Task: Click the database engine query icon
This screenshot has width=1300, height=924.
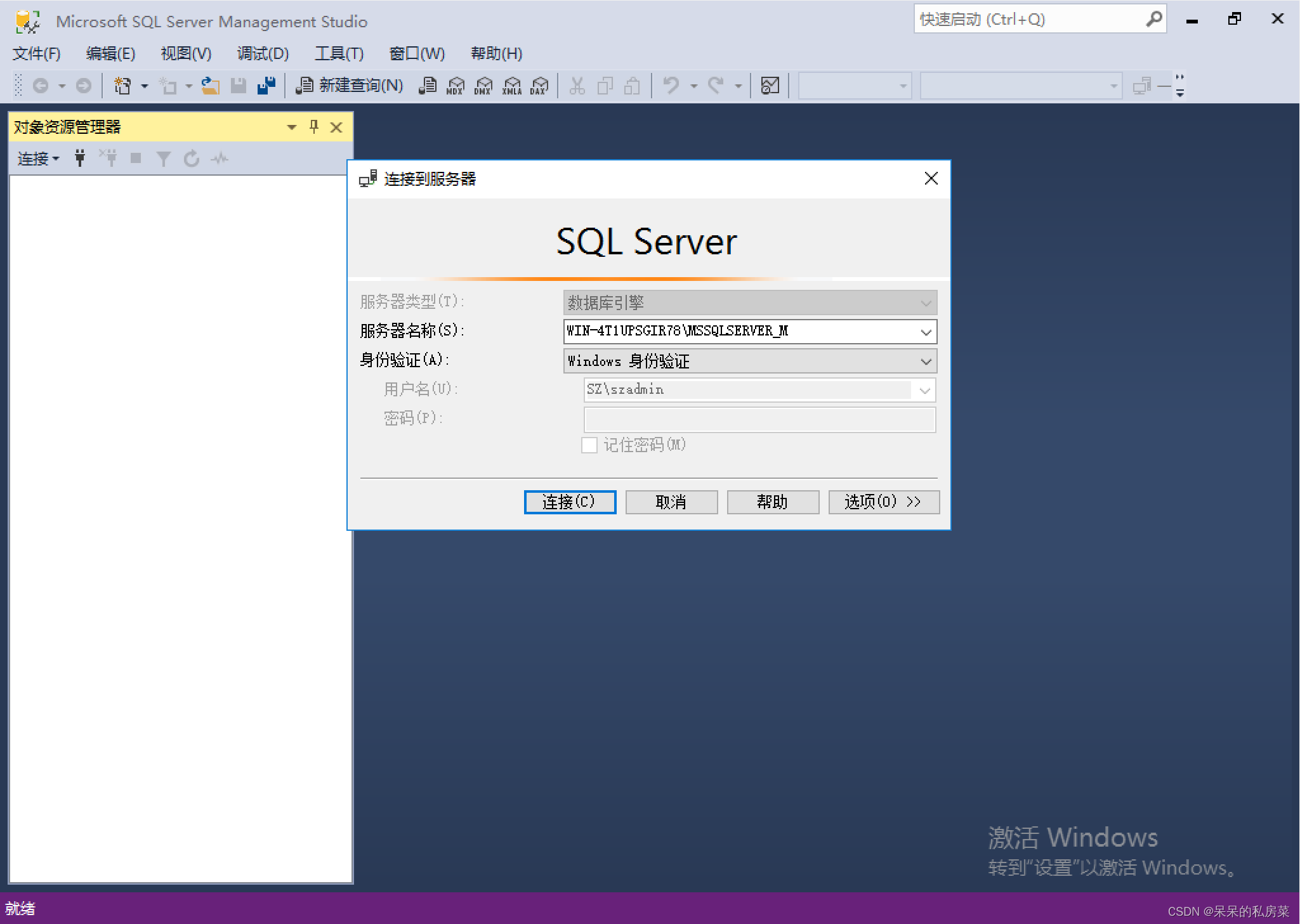Action: click(x=428, y=86)
